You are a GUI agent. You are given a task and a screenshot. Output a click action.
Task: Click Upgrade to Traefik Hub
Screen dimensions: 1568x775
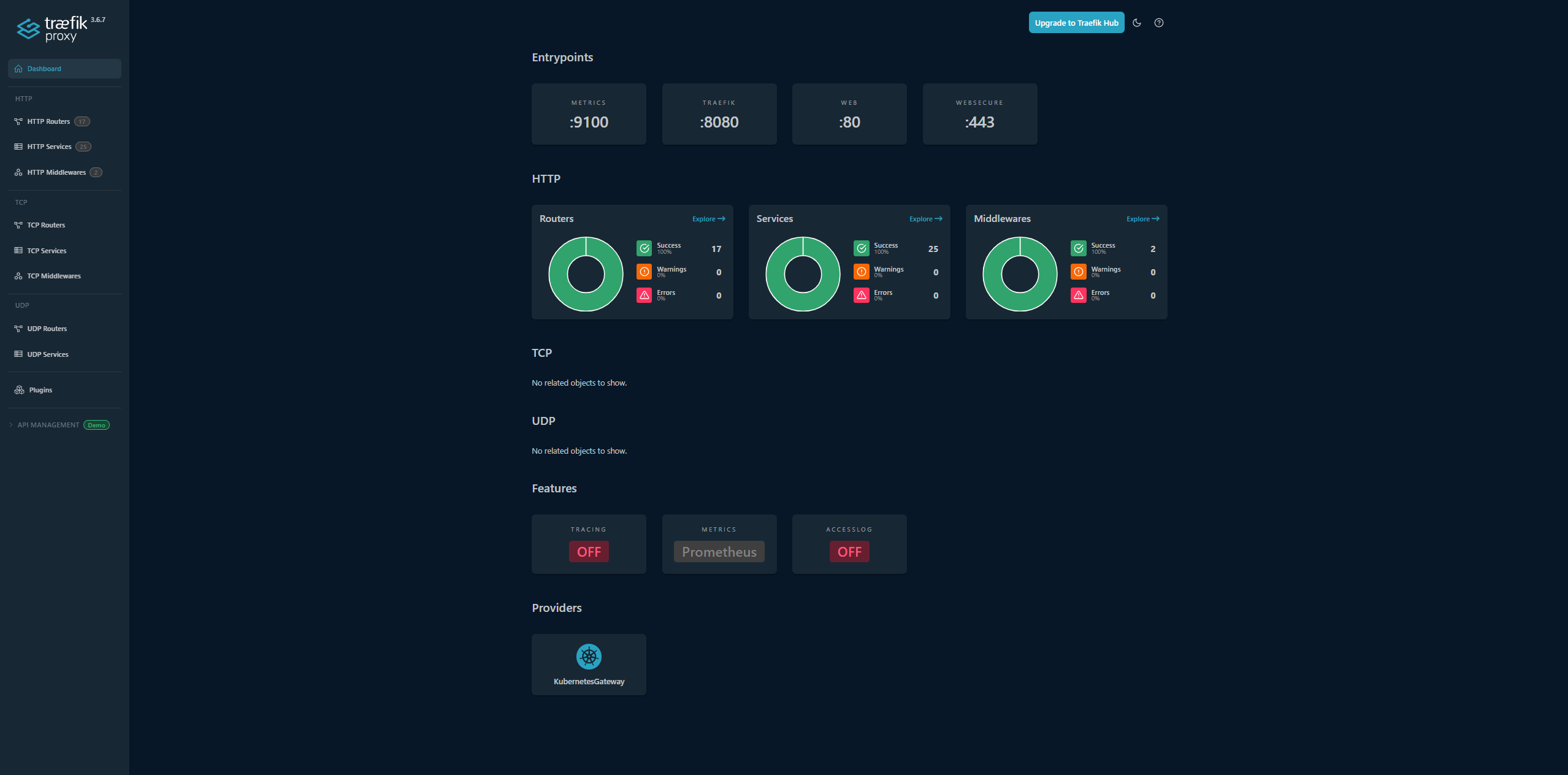pyautogui.click(x=1076, y=22)
